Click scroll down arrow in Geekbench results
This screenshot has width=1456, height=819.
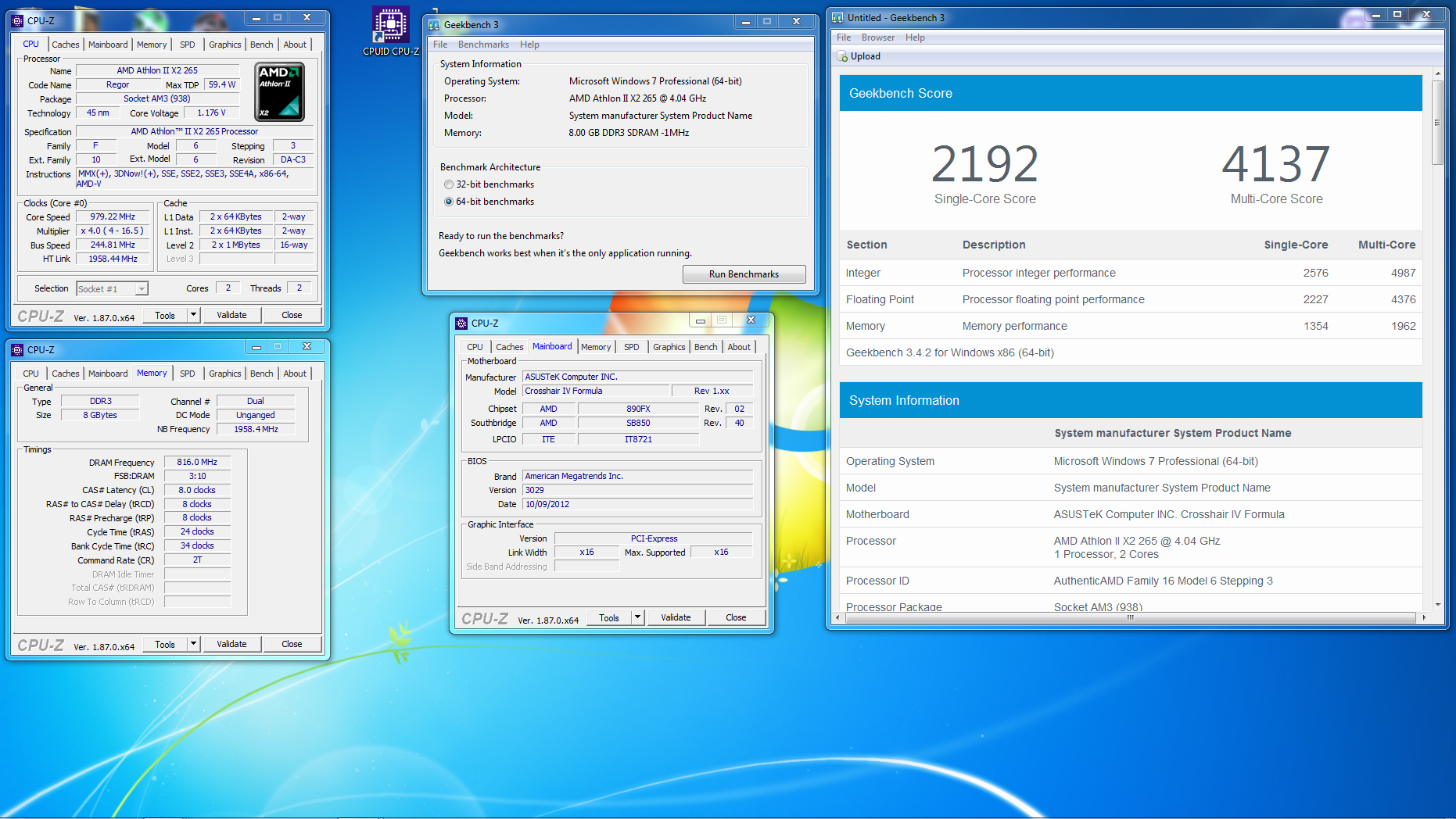pos(1437,605)
